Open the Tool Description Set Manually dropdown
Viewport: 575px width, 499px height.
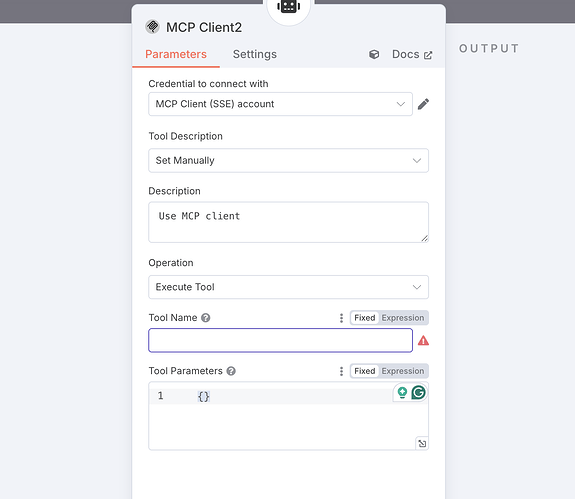pyautogui.click(x=289, y=161)
